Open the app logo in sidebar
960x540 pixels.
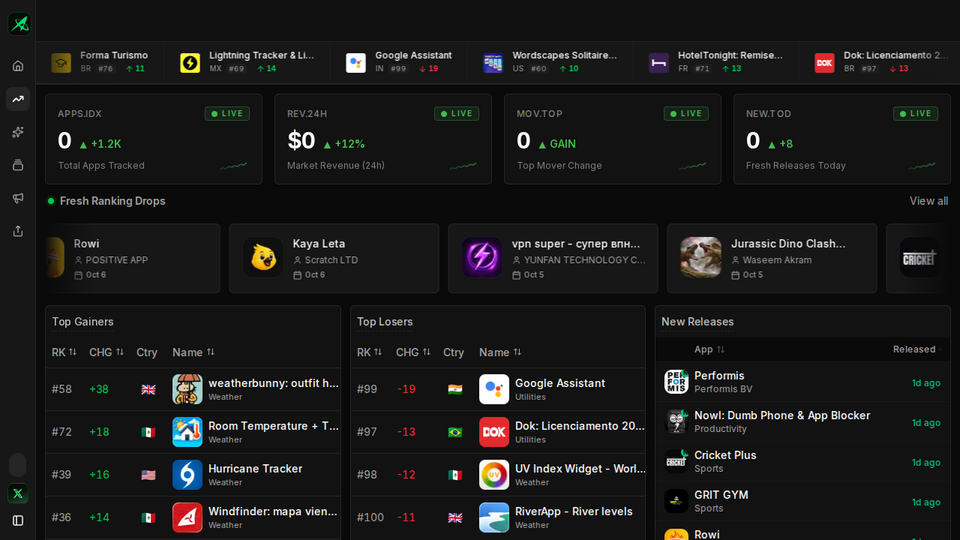click(19, 24)
